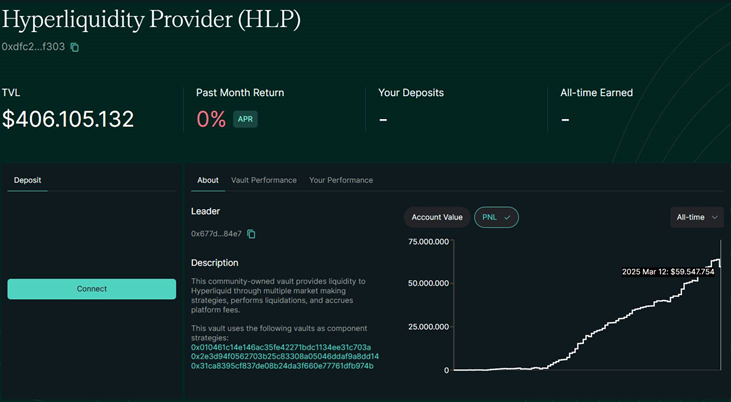This screenshot has width=731, height=402.
Task: Select the Deposit tab
Action: (x=28, y=180)
